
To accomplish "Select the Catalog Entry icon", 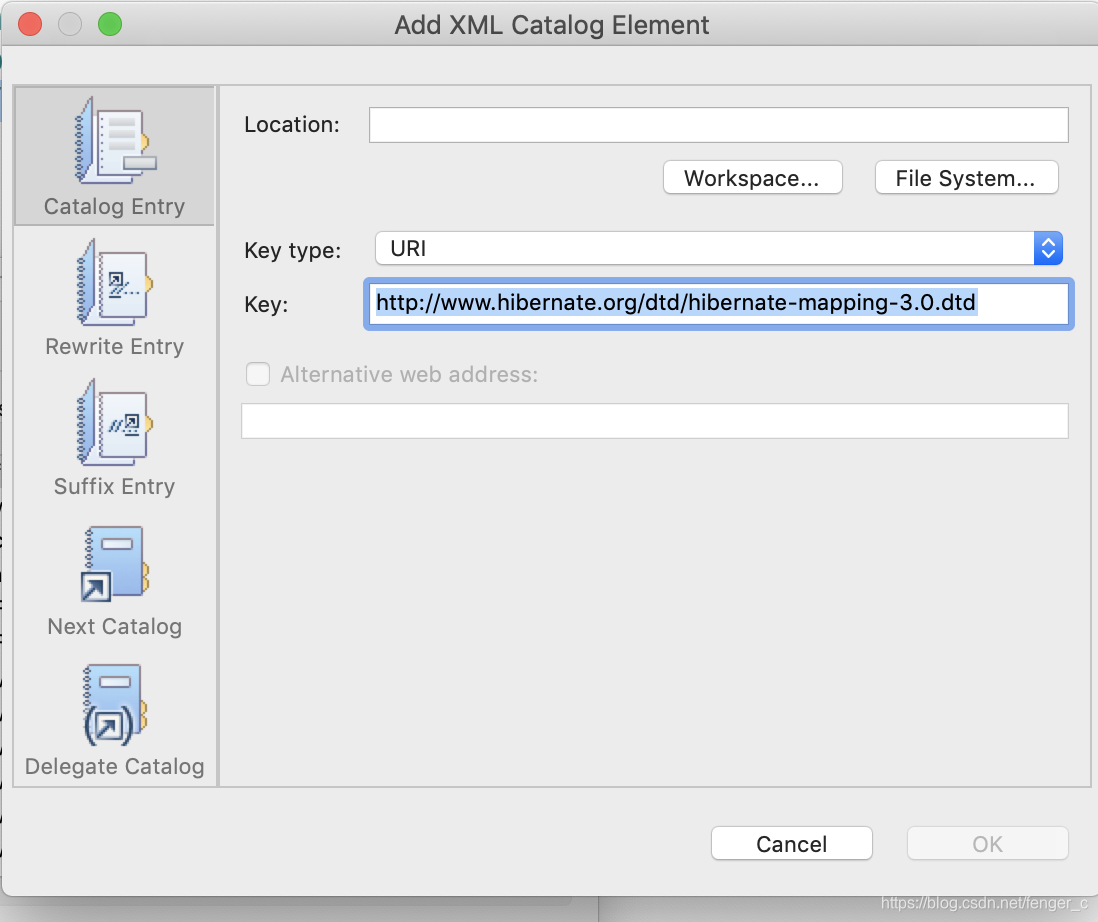I will (115, 141).
